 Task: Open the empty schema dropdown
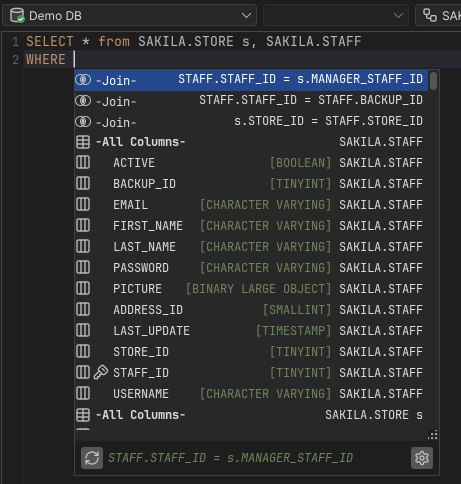click(x=336, y=15)
